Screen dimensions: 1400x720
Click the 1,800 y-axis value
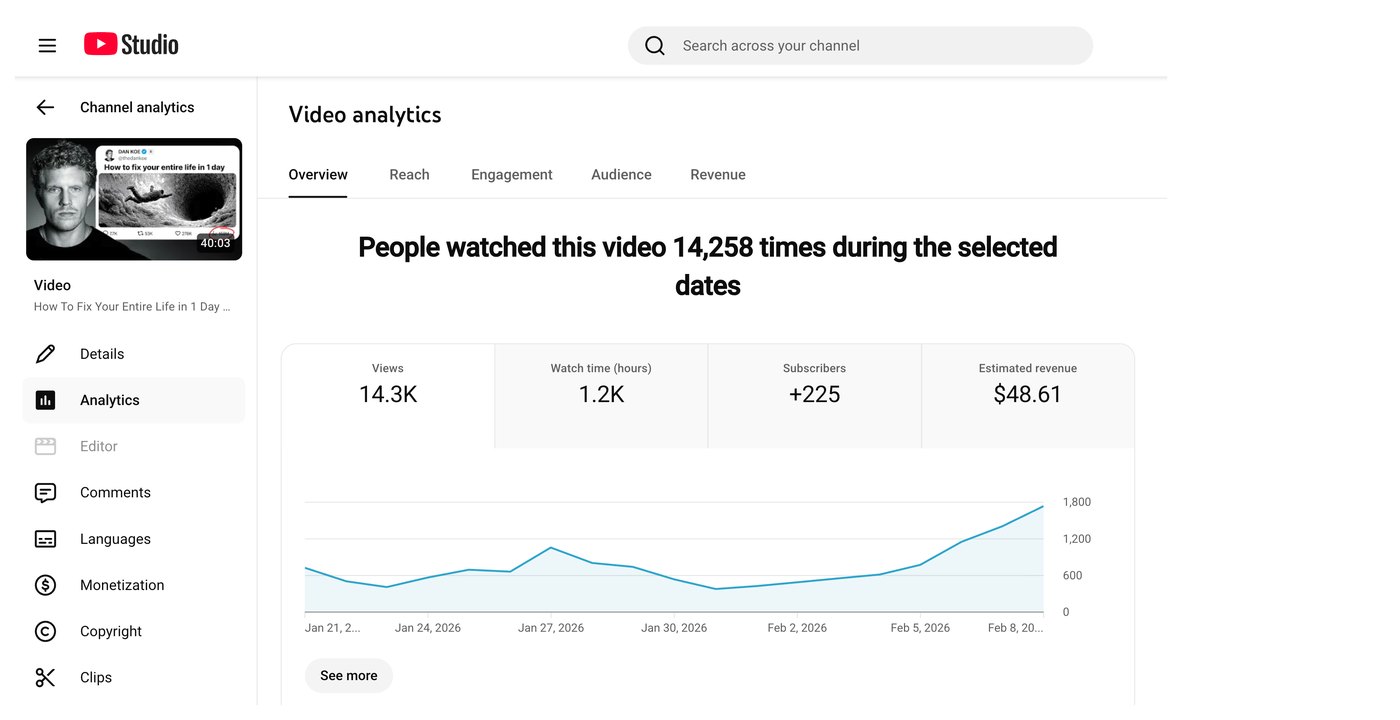click(x=1077, y=502)
